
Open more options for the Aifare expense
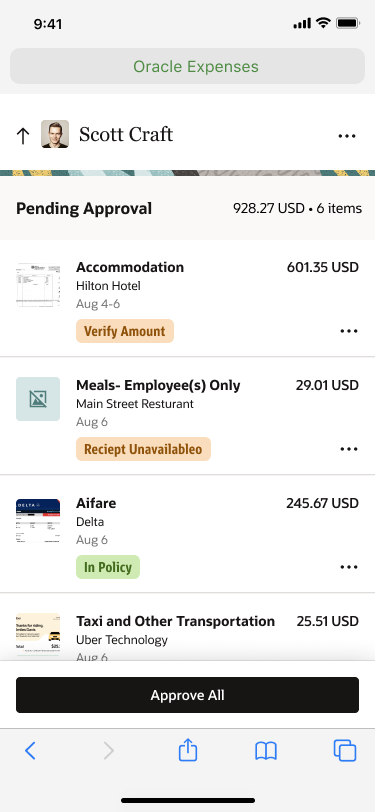point(349,567)
